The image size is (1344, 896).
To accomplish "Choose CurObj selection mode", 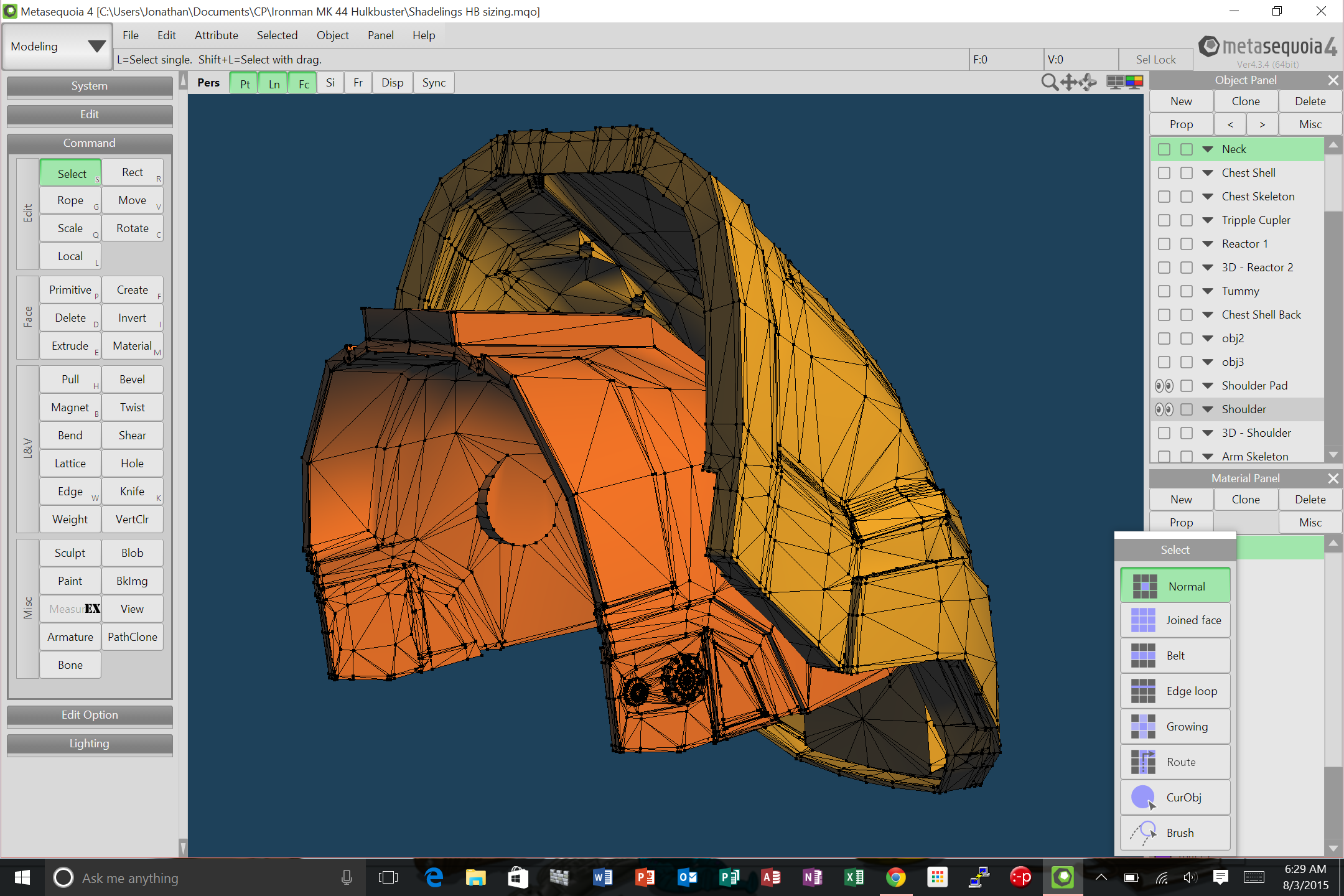I will [x=1175, y=798].
